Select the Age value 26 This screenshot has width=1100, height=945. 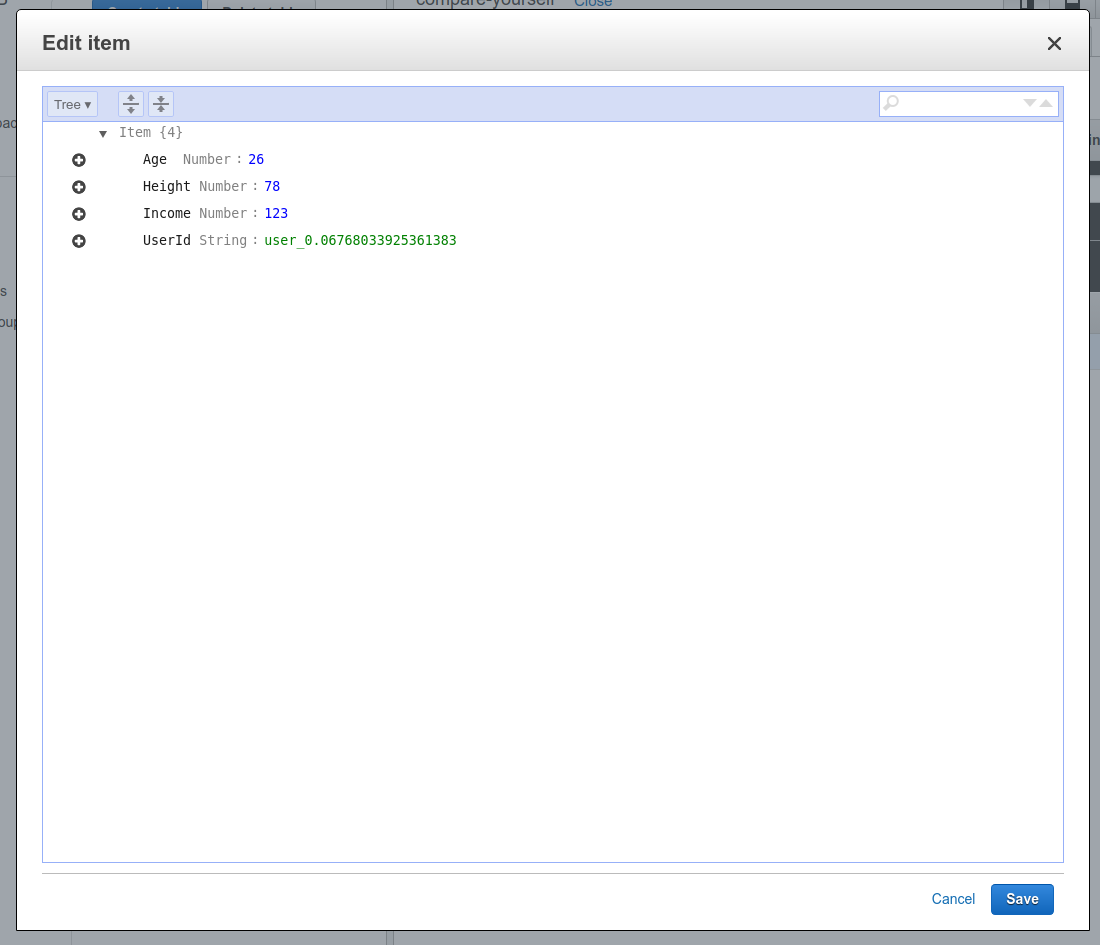pos(256,159)
